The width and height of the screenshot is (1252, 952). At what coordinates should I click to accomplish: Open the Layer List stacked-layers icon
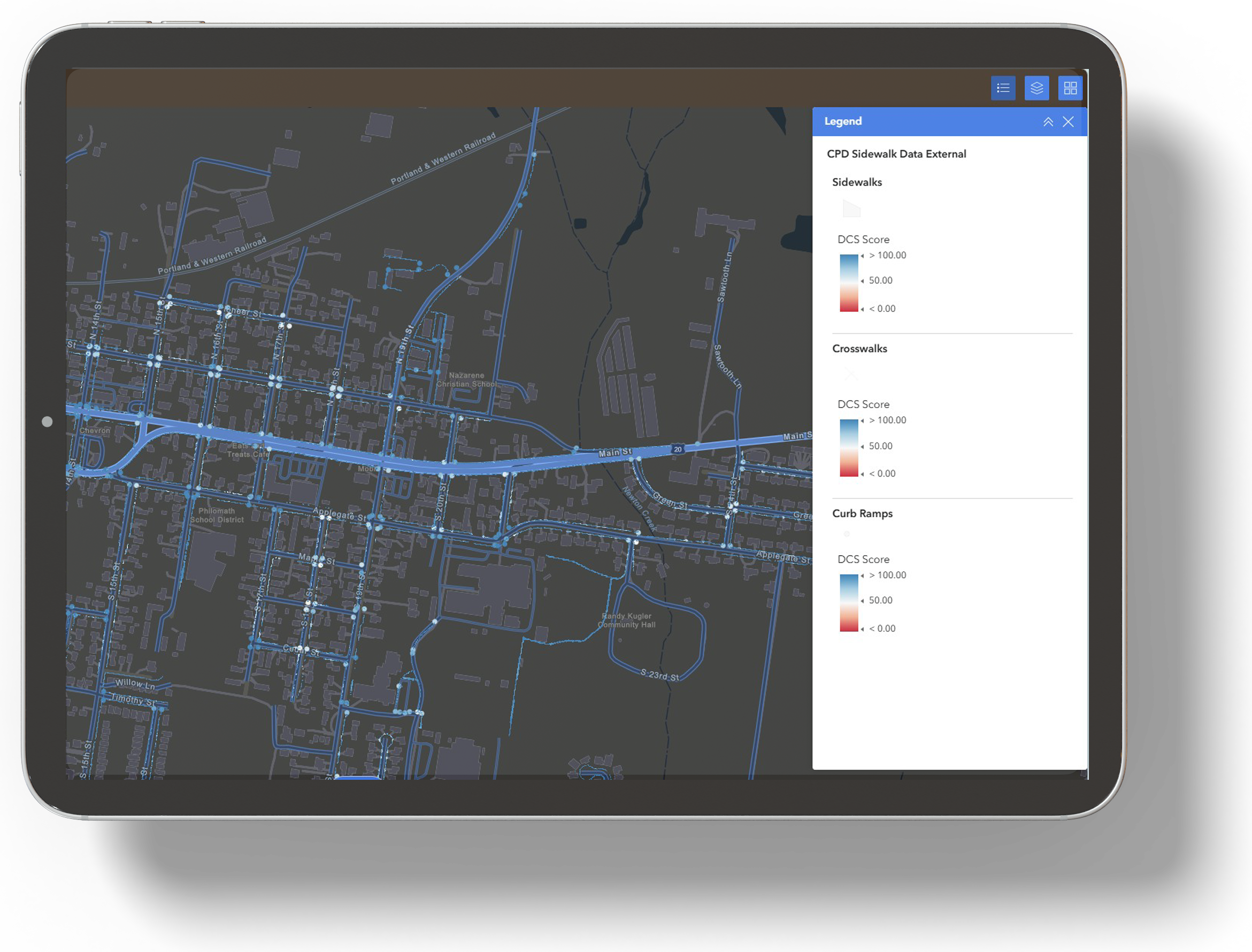coord(1036,88)
